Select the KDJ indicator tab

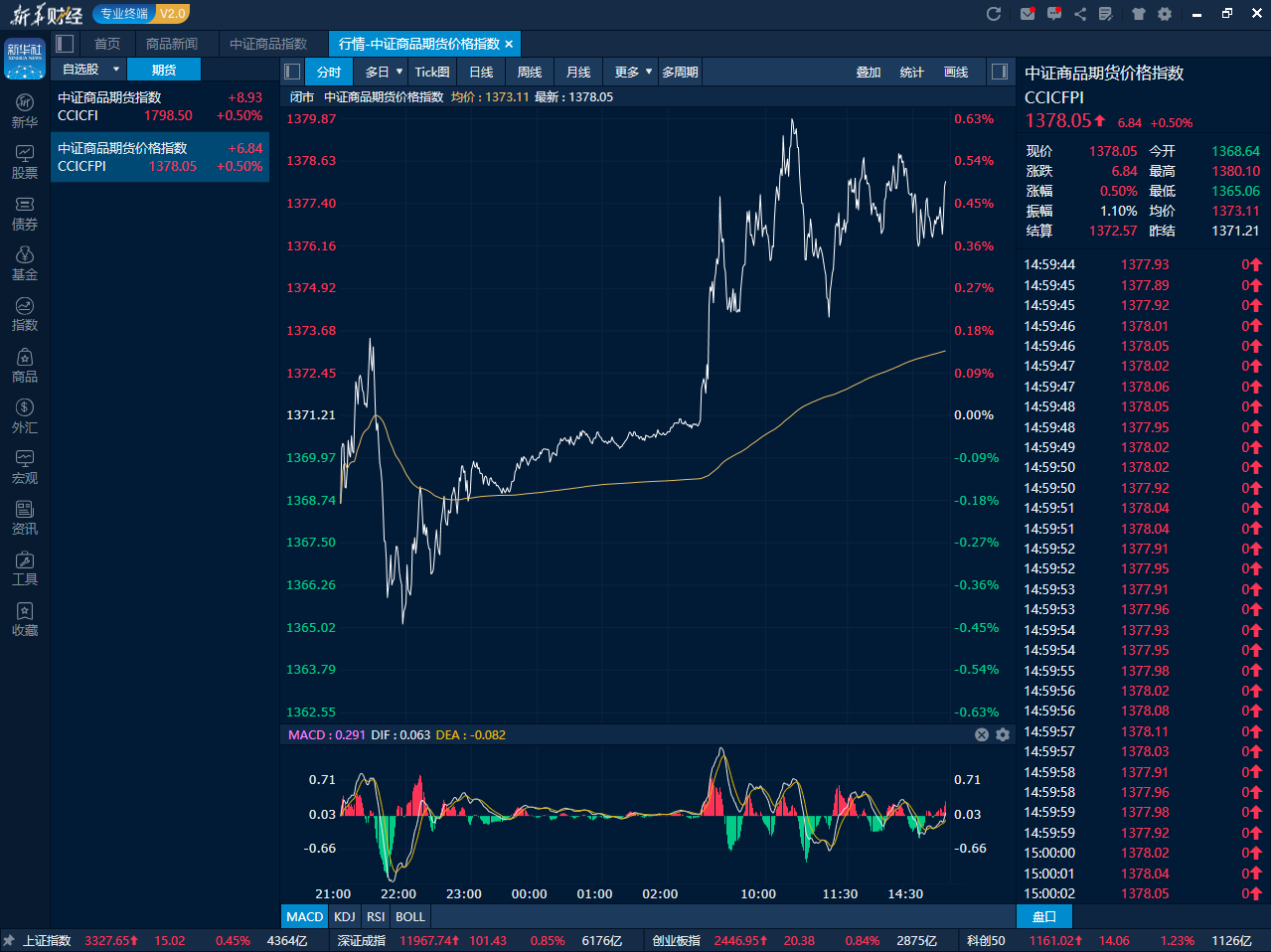pos(345,916)
